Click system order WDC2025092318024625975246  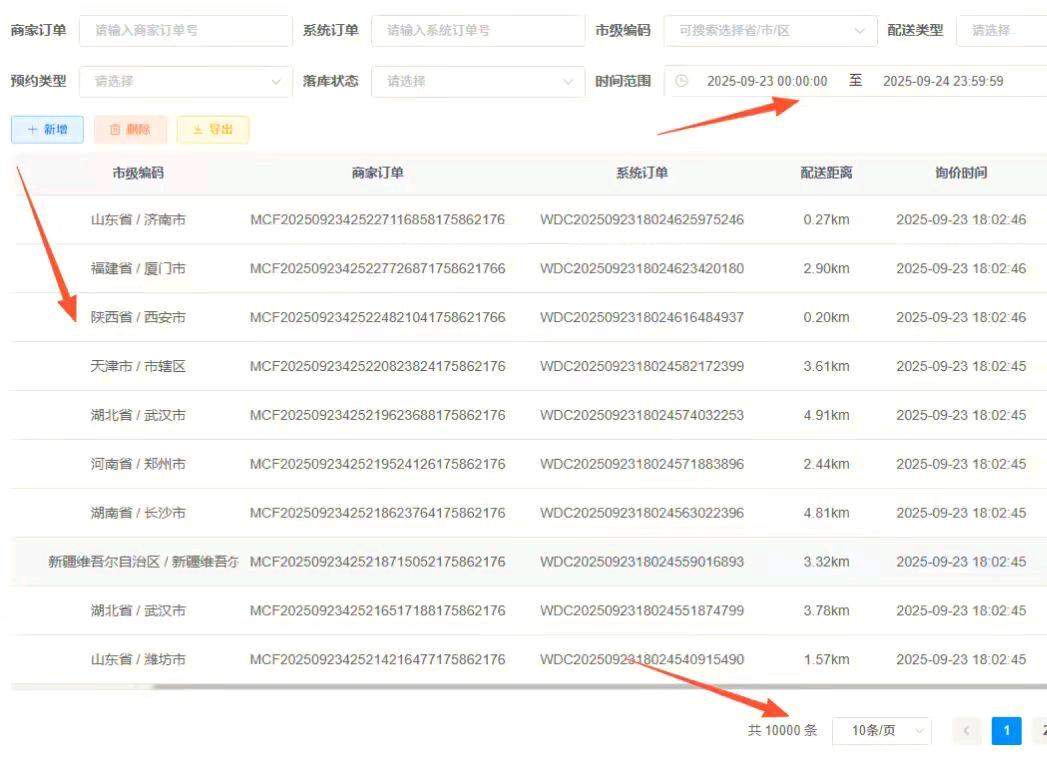click(642, 219)
